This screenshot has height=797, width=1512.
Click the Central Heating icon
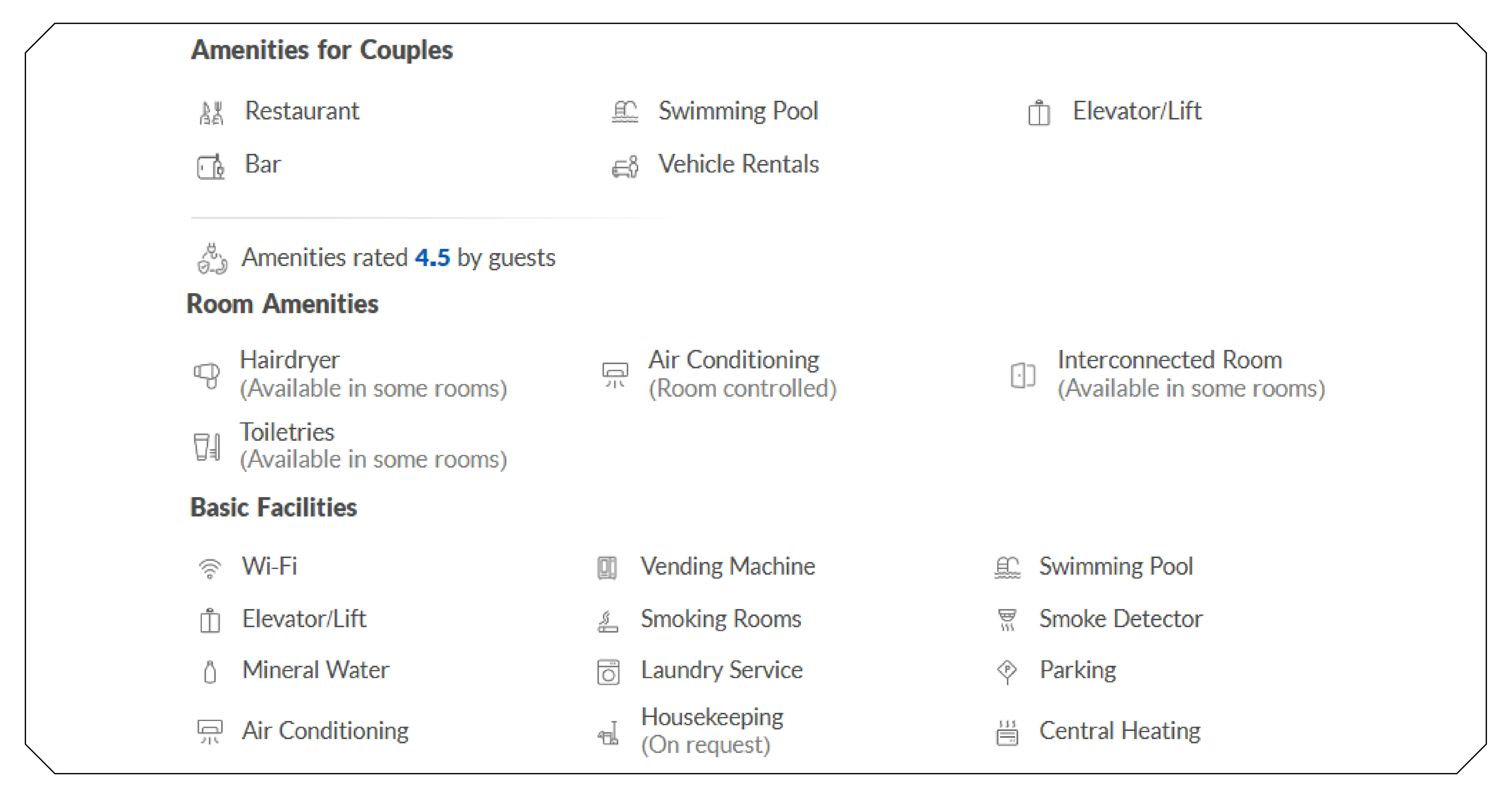tap(1007, 732)
